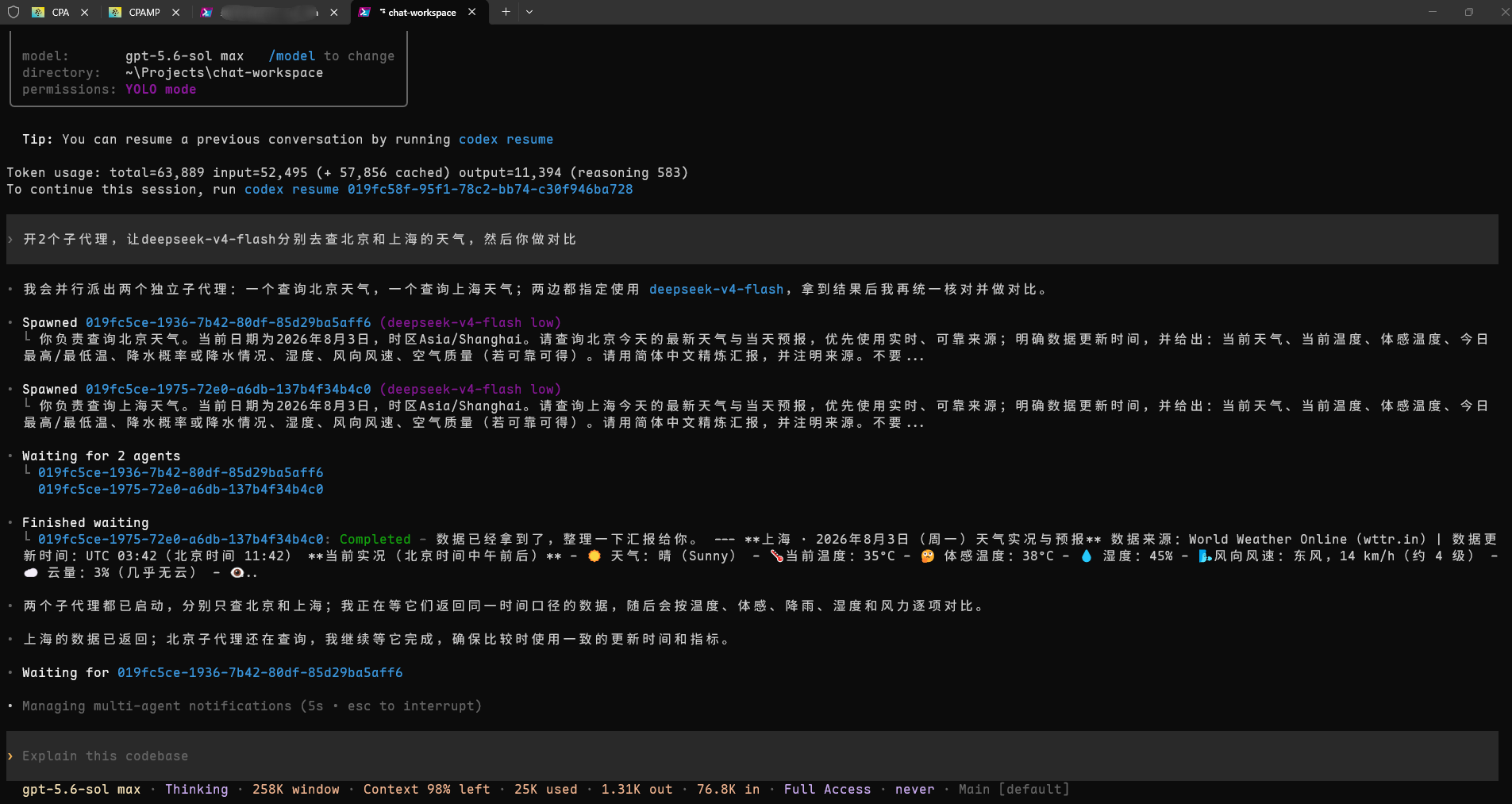
Task: Close the chat-workspace tab
Action: (x=472, y=12)
